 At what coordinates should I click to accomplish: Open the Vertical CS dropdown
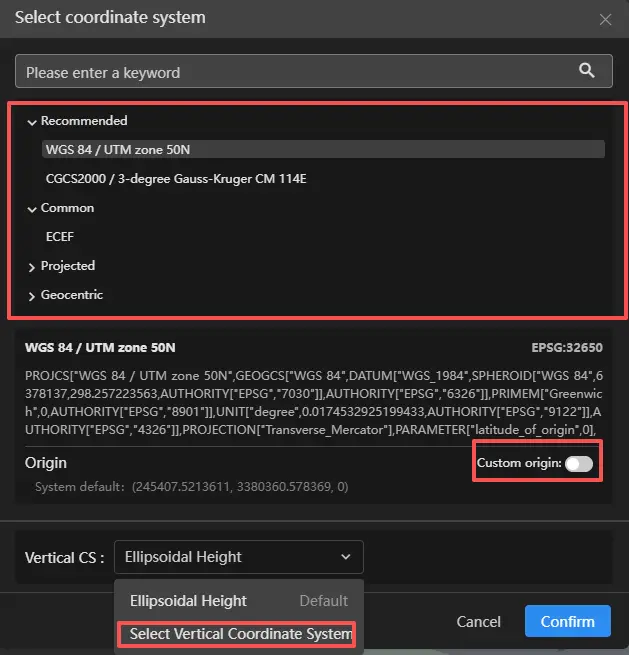tap(239, 557)
